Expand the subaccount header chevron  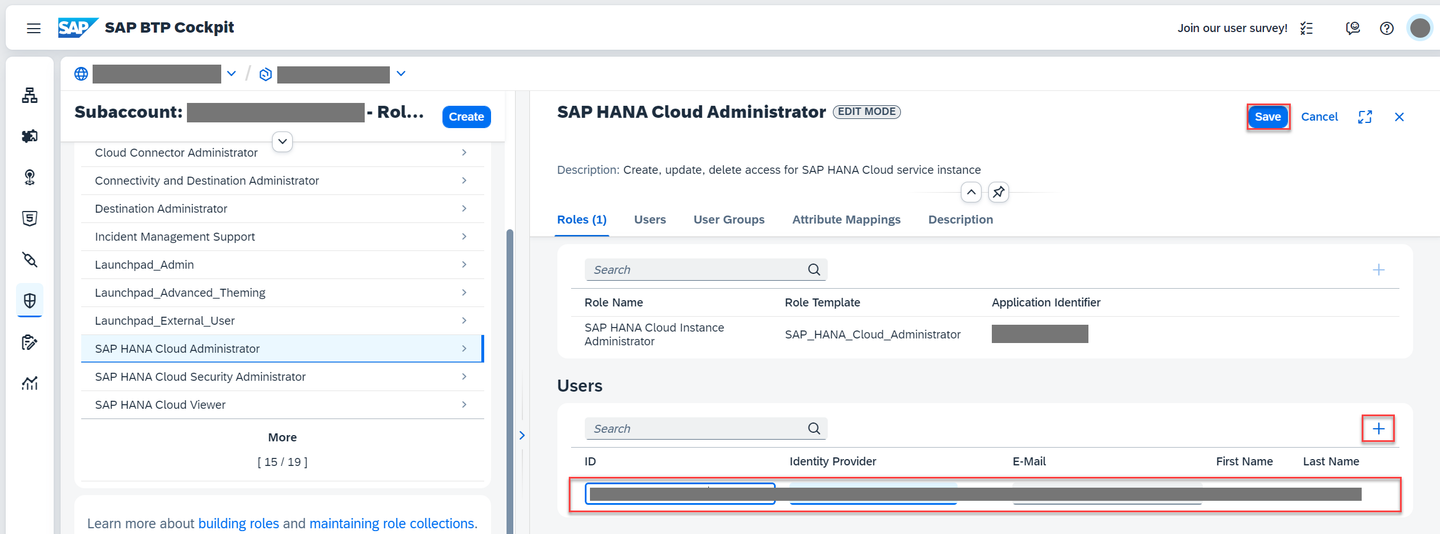click(283, 142)
